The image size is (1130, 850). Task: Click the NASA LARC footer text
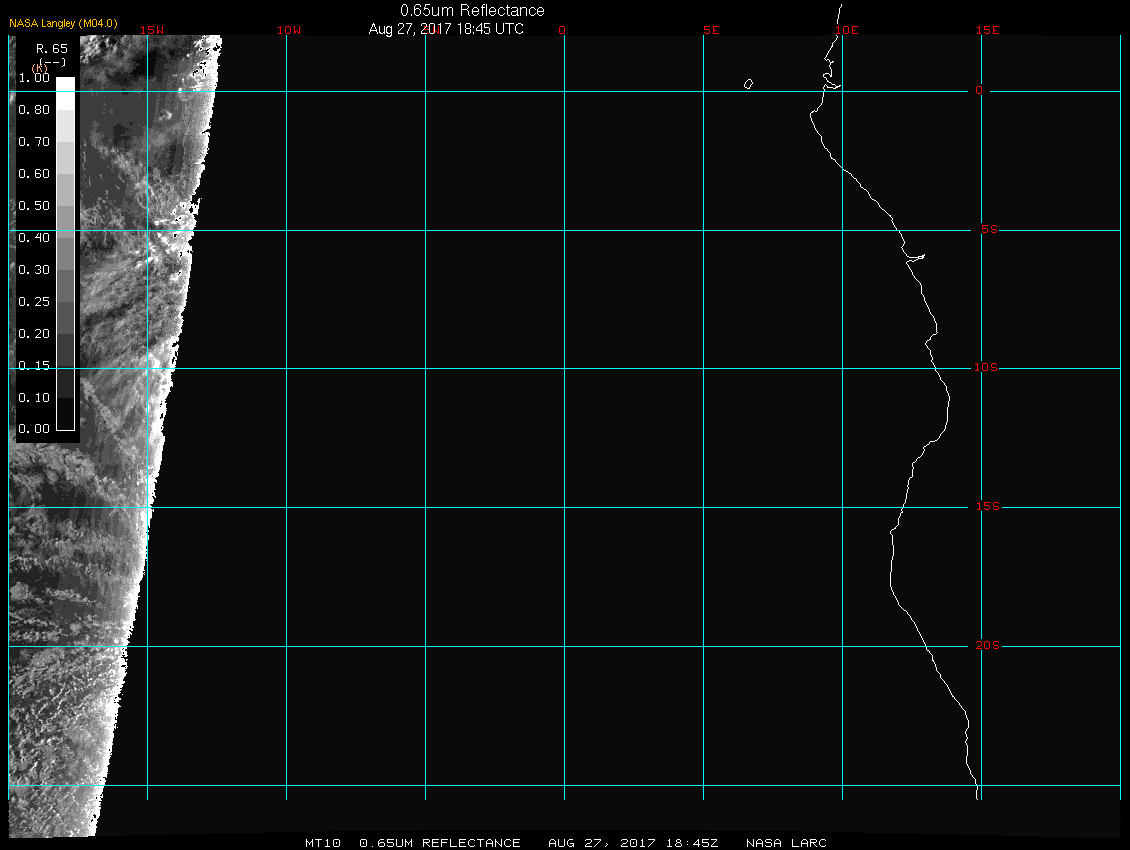tap(786, 843)
